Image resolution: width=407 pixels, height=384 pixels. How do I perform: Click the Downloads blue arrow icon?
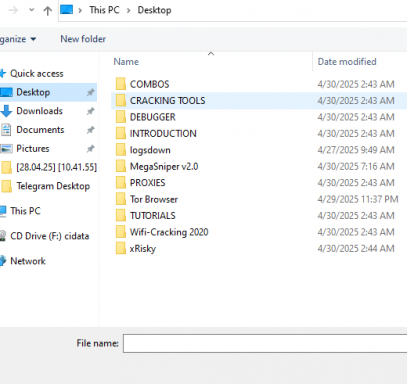coord(6,111)
